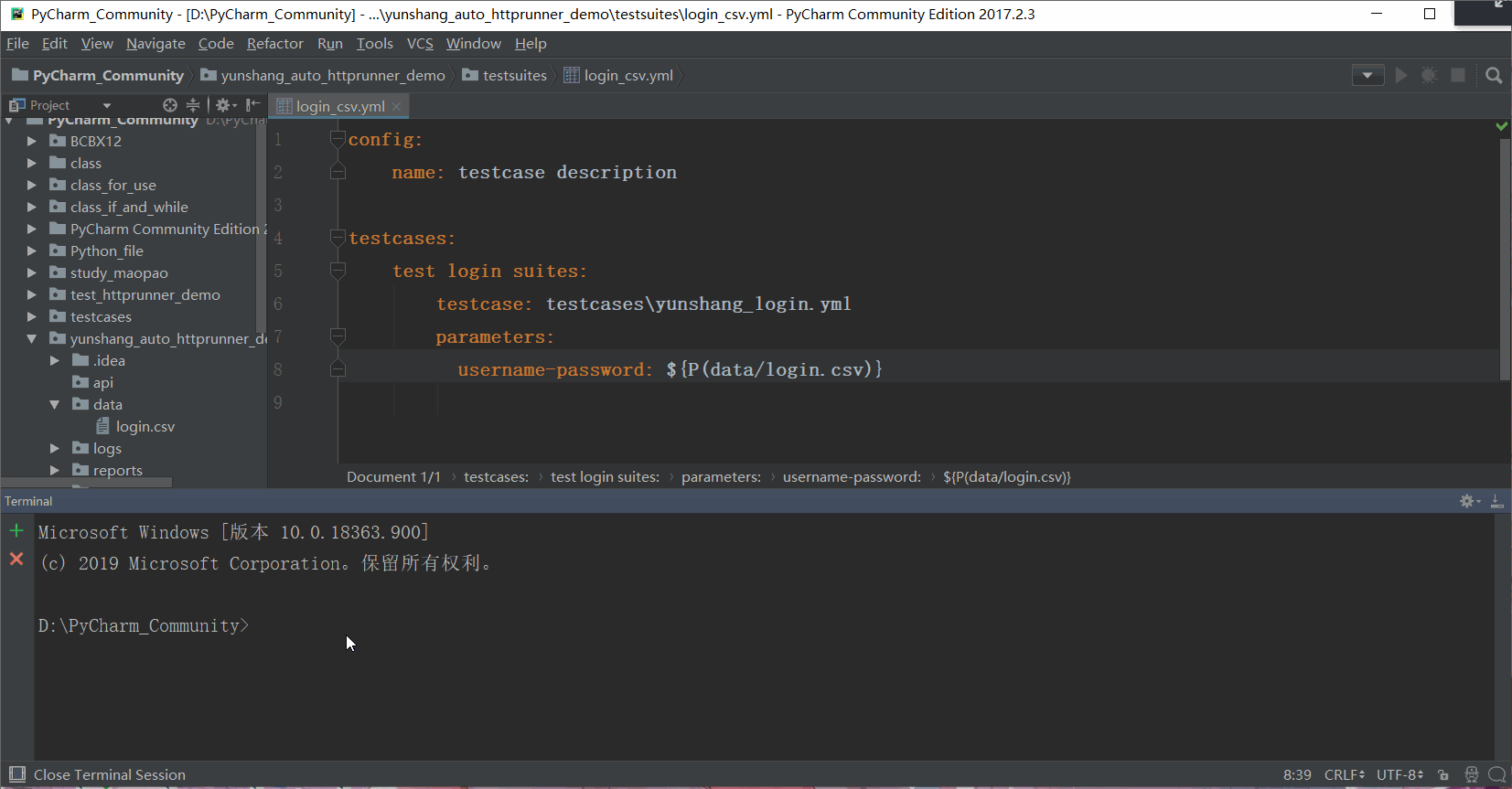The height and width of the screenshot is (789, 1512).
Task: Expand the Python_file folder
Action: 32,251
